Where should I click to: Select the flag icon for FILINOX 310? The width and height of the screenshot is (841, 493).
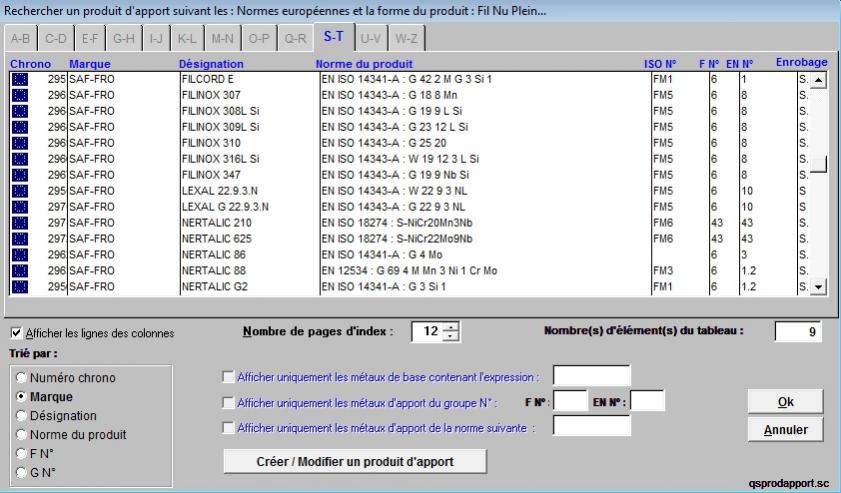[x=19, y=143]
